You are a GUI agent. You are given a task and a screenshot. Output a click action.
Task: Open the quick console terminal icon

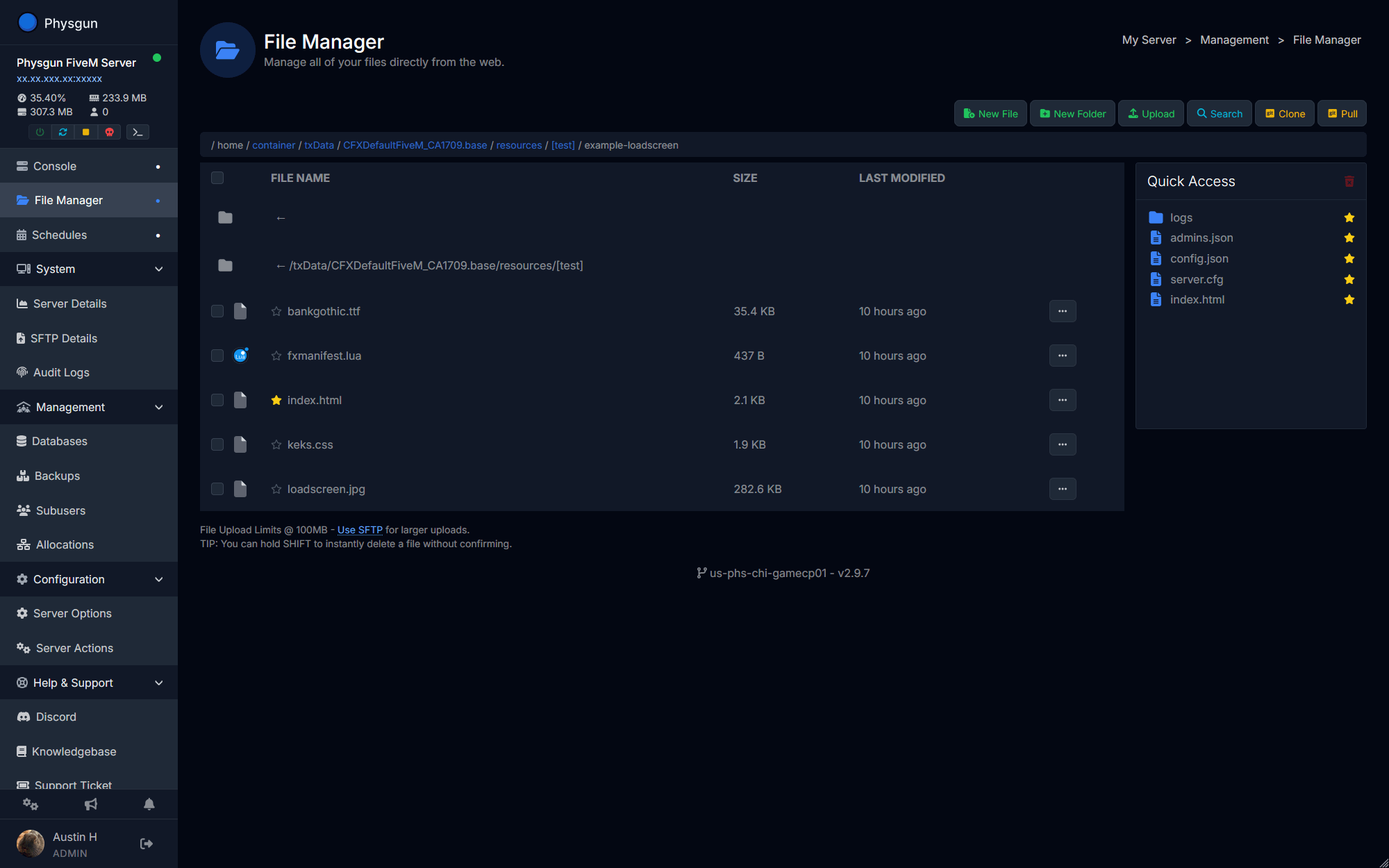pyautogui.click(x=138, y=132)
